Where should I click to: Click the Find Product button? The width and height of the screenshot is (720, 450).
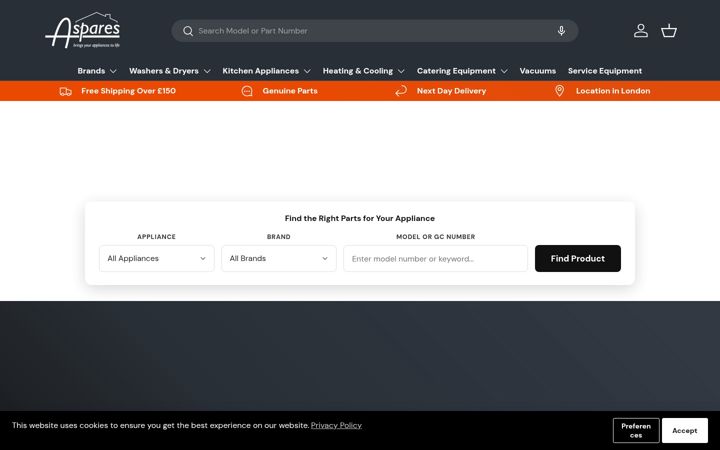578,259
